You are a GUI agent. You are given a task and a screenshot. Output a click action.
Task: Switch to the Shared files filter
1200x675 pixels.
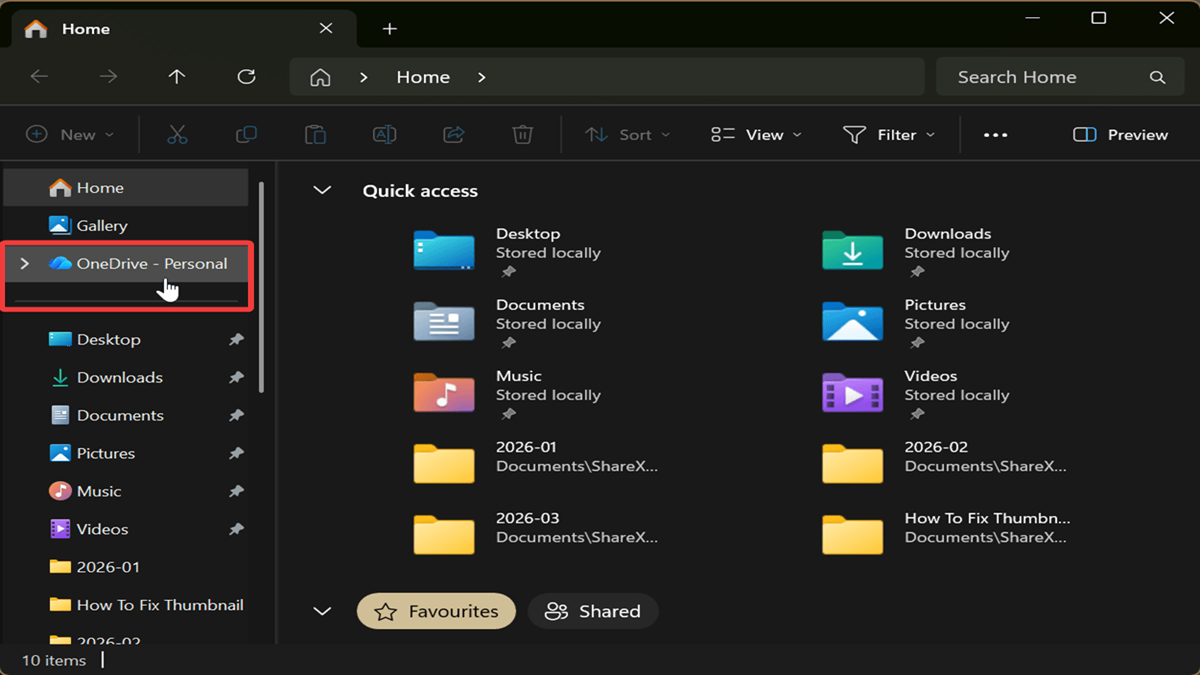593,611
